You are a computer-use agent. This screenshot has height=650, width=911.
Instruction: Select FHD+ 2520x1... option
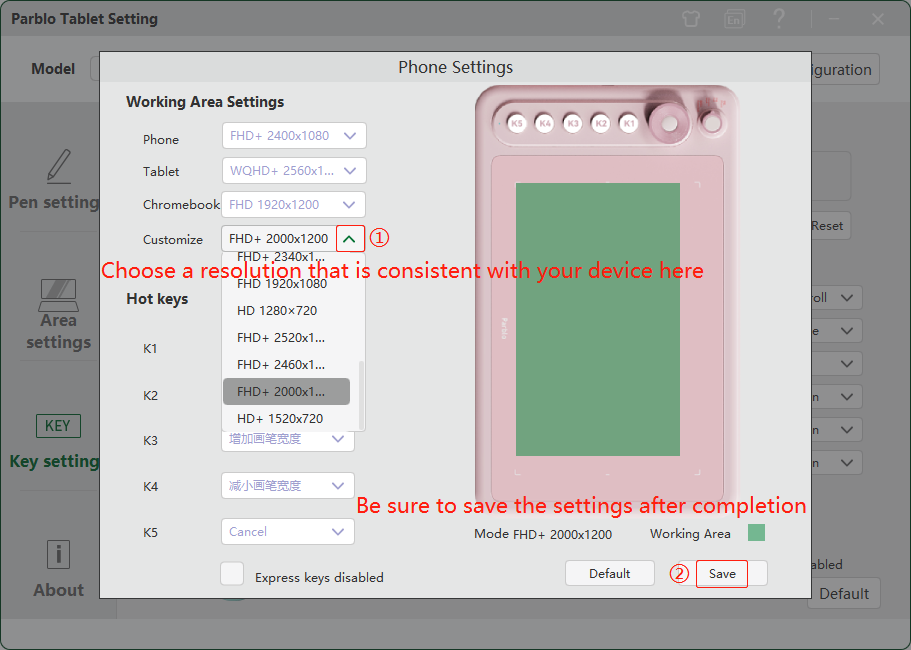(286, 337)
